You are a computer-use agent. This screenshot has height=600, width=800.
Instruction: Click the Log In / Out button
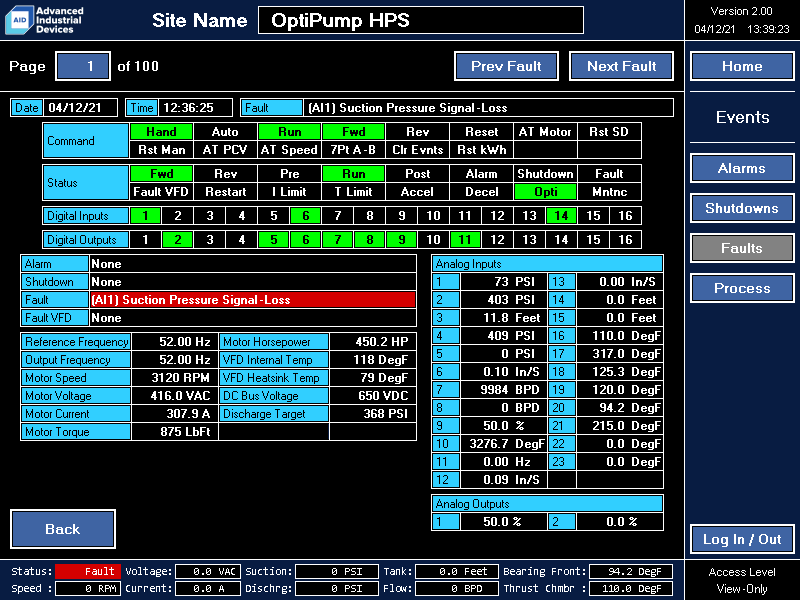[x=742, y=539]
